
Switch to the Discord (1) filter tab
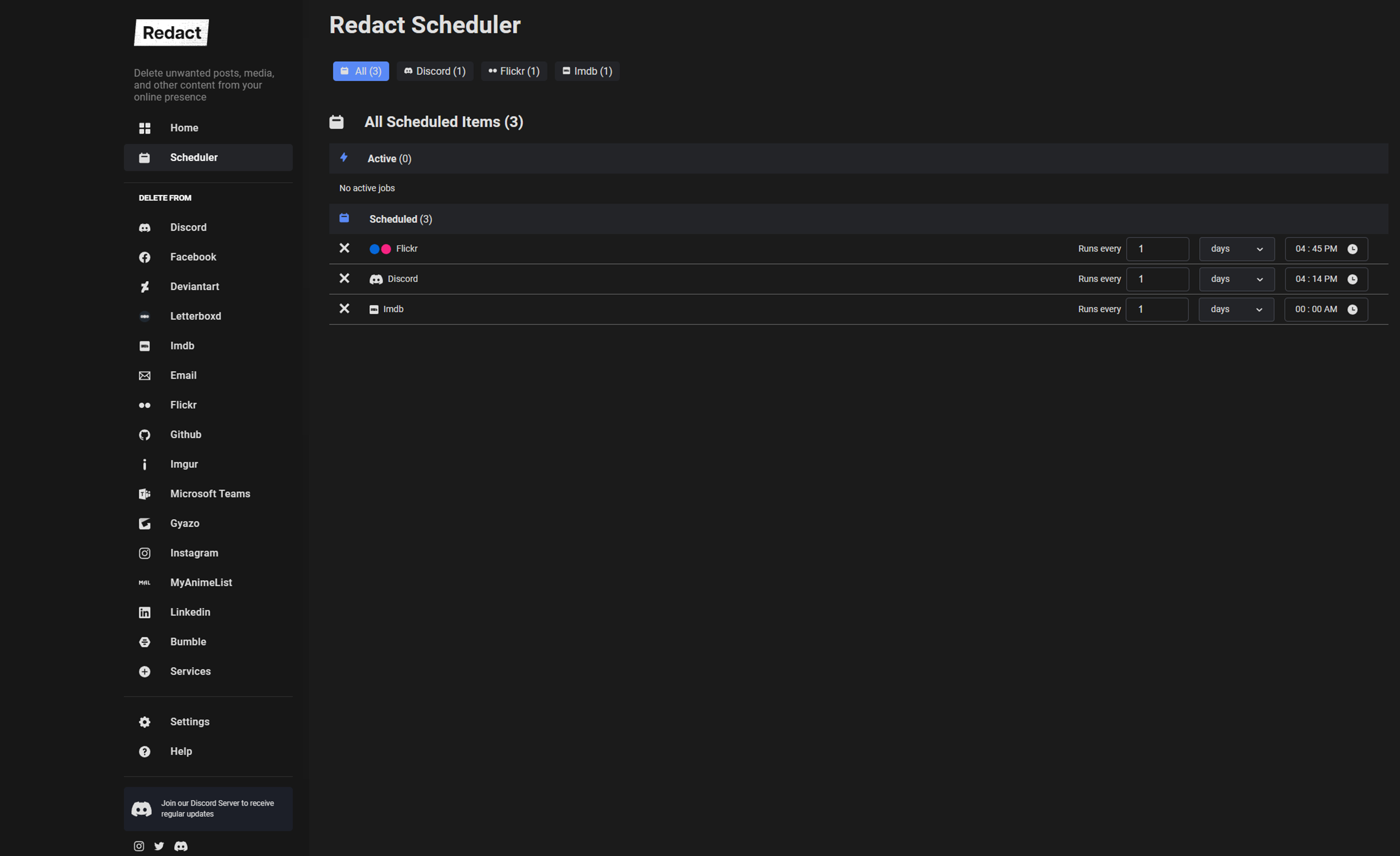(435, 71)
